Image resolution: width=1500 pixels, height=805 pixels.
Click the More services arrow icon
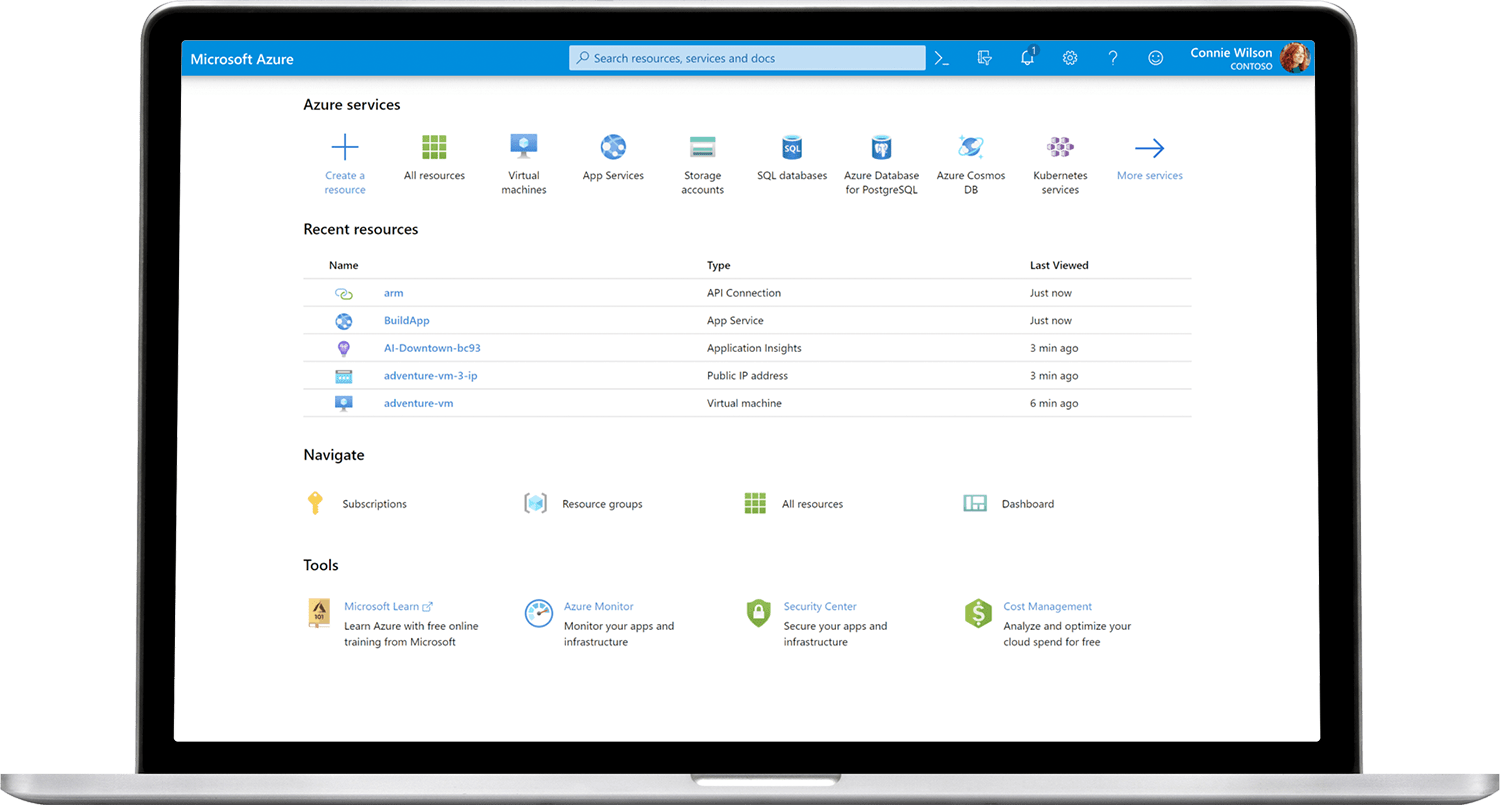(1150, 148)
